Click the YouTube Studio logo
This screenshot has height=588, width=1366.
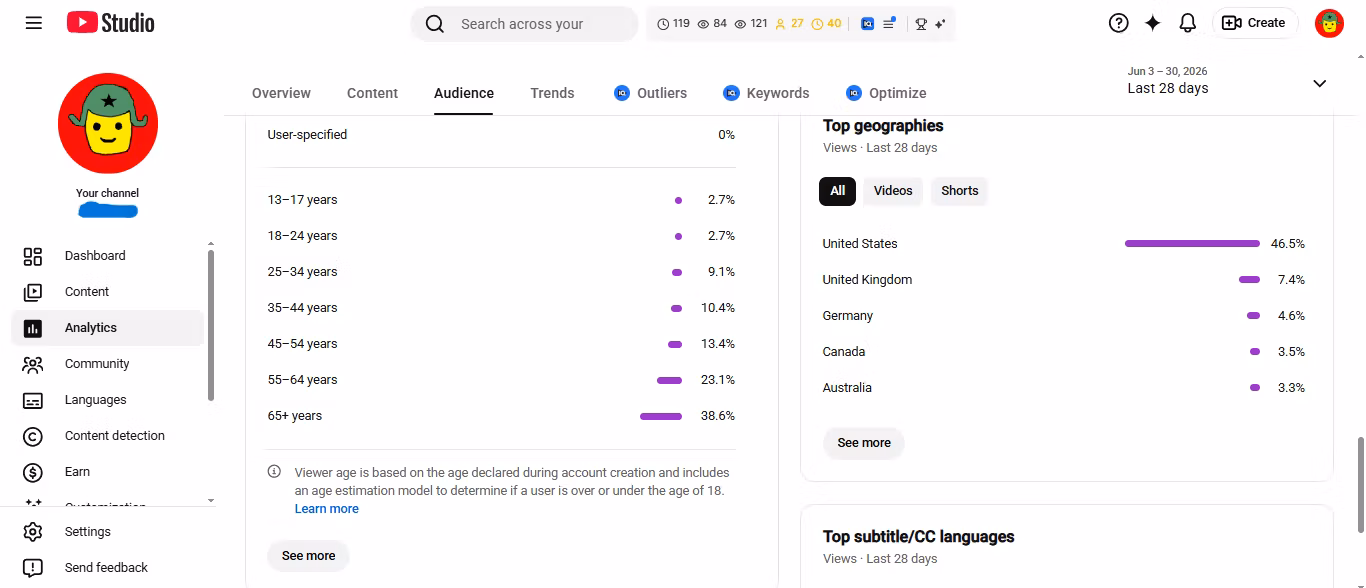point(111,23)
